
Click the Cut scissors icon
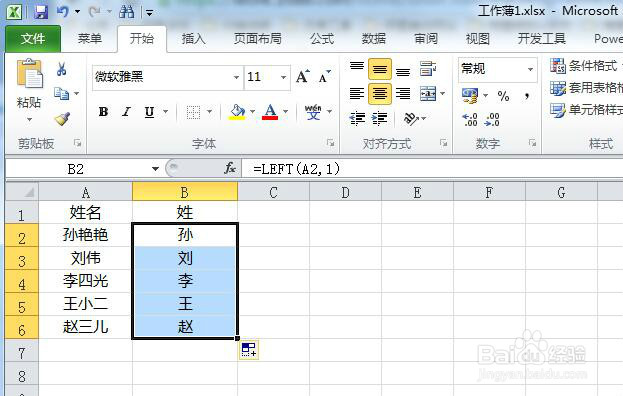61,69
